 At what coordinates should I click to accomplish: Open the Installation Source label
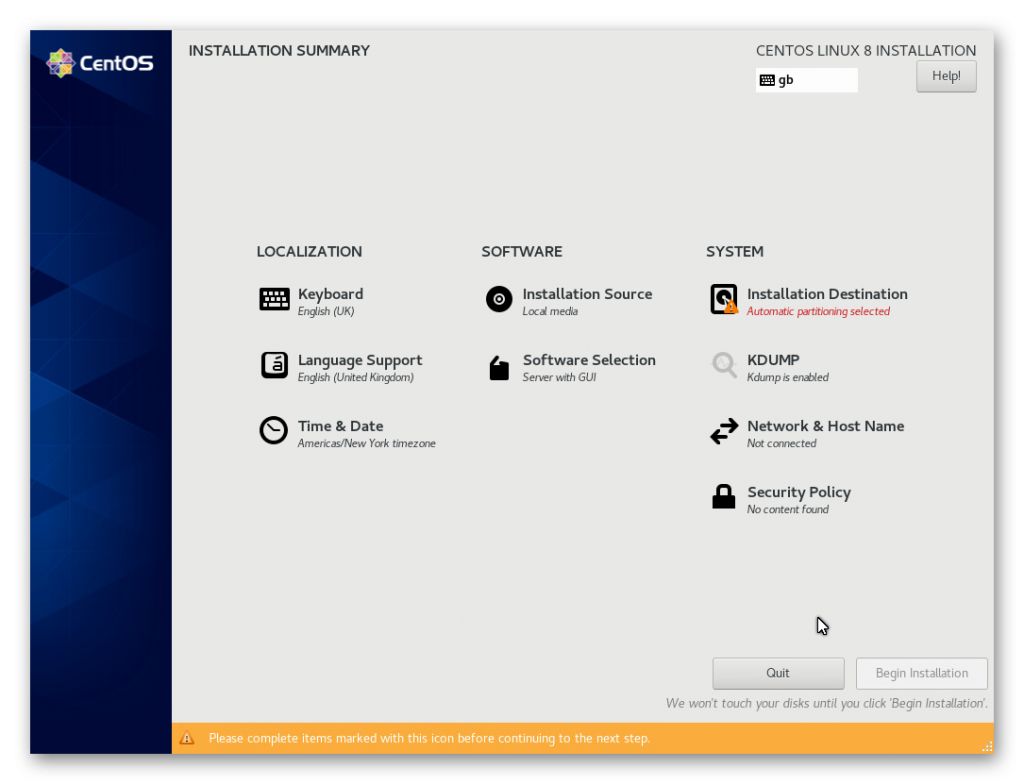tap(587, 294)
